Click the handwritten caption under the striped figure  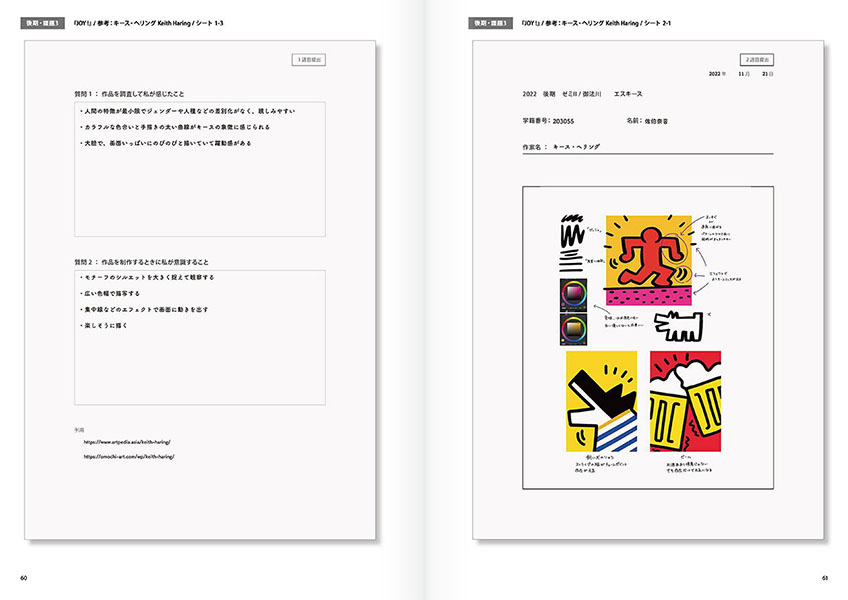click(601, 464)
